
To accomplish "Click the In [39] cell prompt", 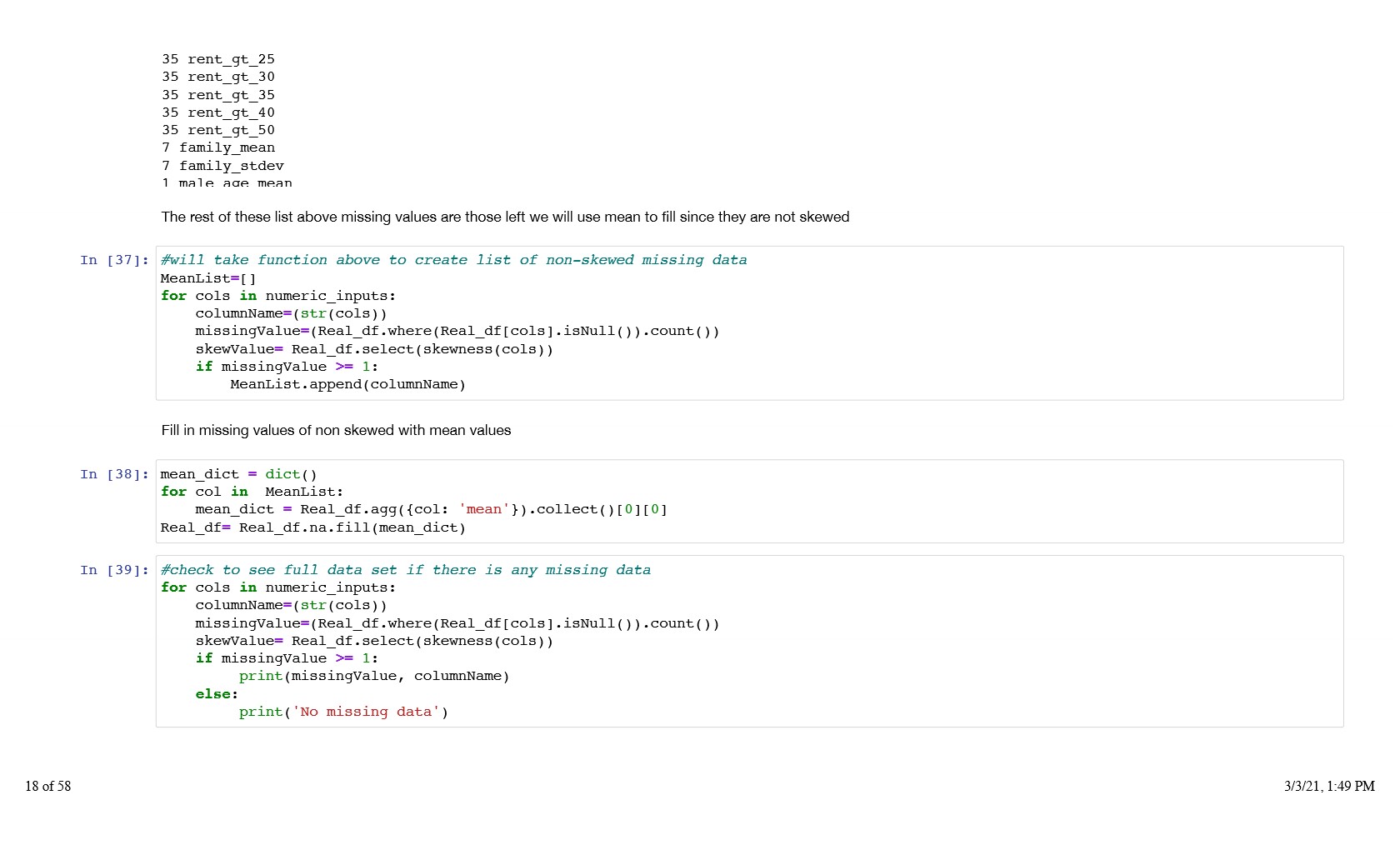I will (x=114, y=570).
